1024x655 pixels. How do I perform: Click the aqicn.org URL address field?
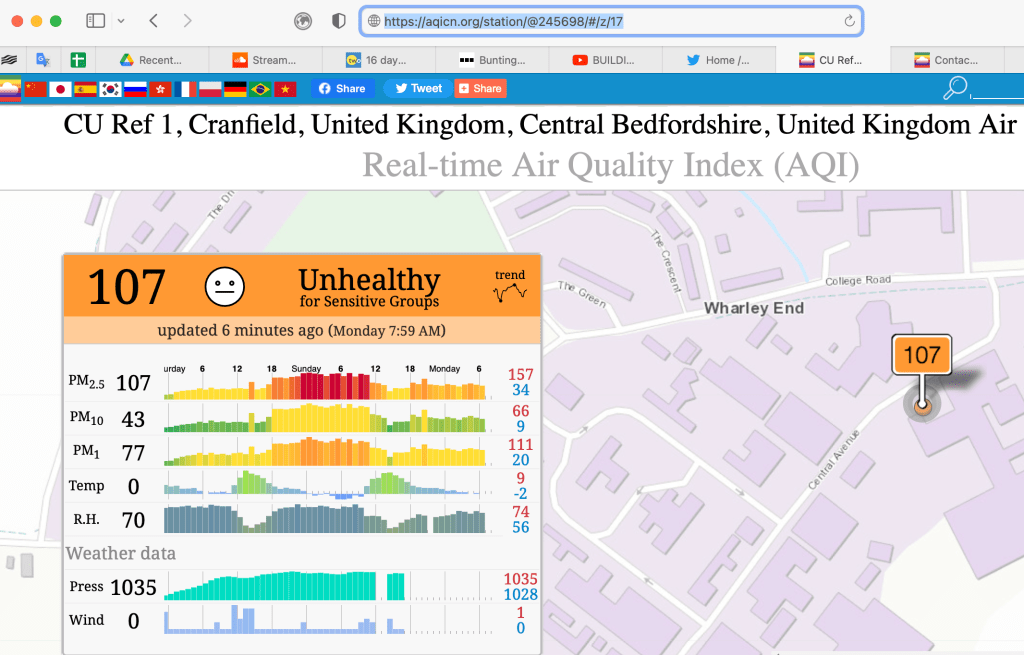pos(600,21)
